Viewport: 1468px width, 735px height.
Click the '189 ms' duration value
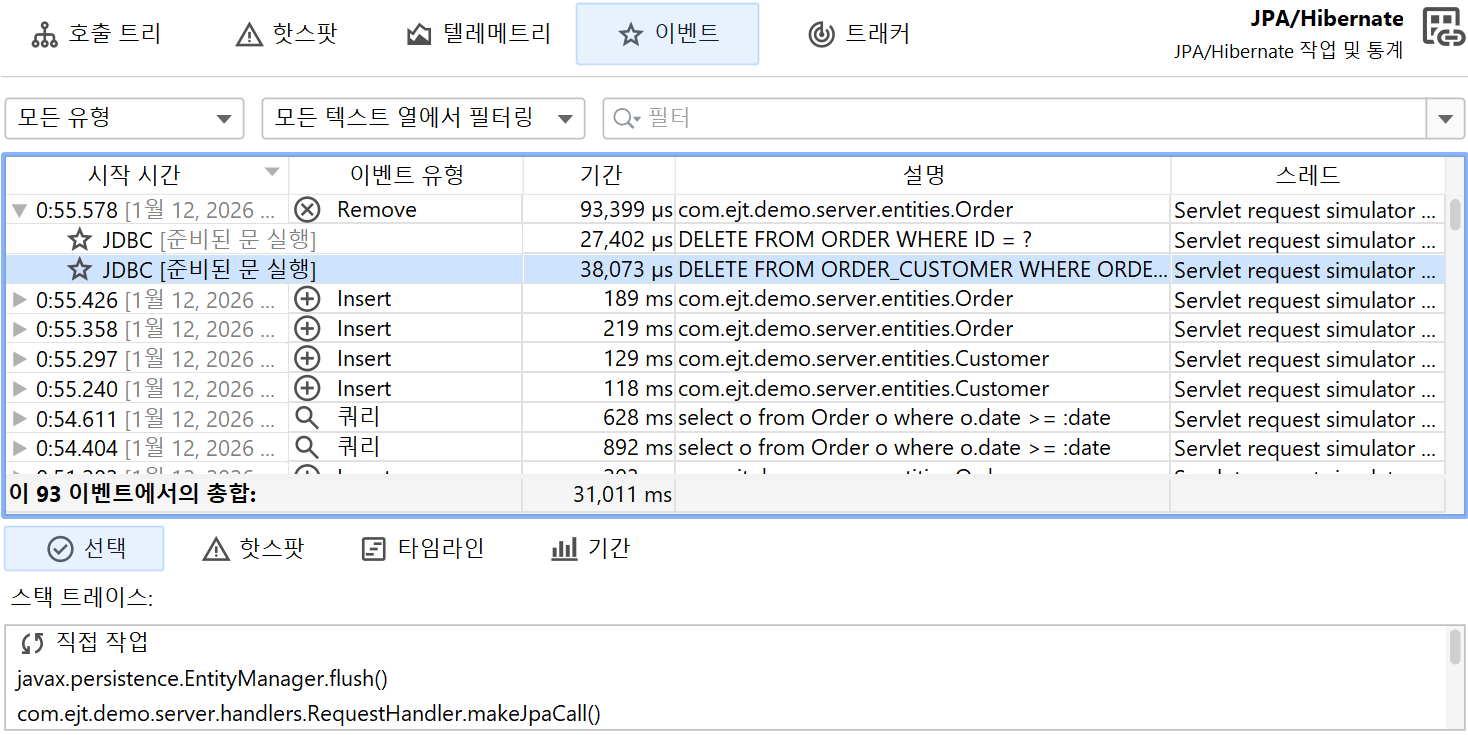coord(638,299)
